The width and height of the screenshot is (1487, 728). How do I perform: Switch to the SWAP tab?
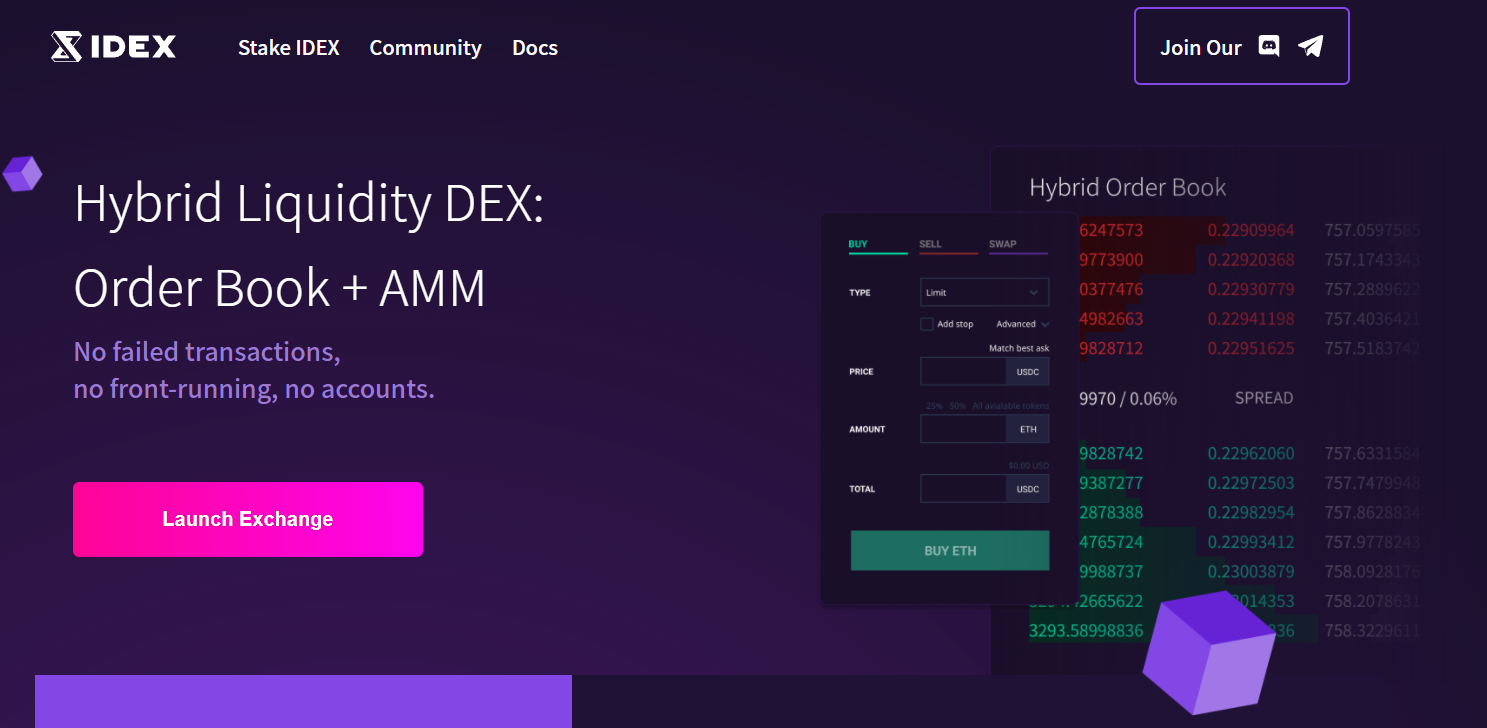(1018, 245)
